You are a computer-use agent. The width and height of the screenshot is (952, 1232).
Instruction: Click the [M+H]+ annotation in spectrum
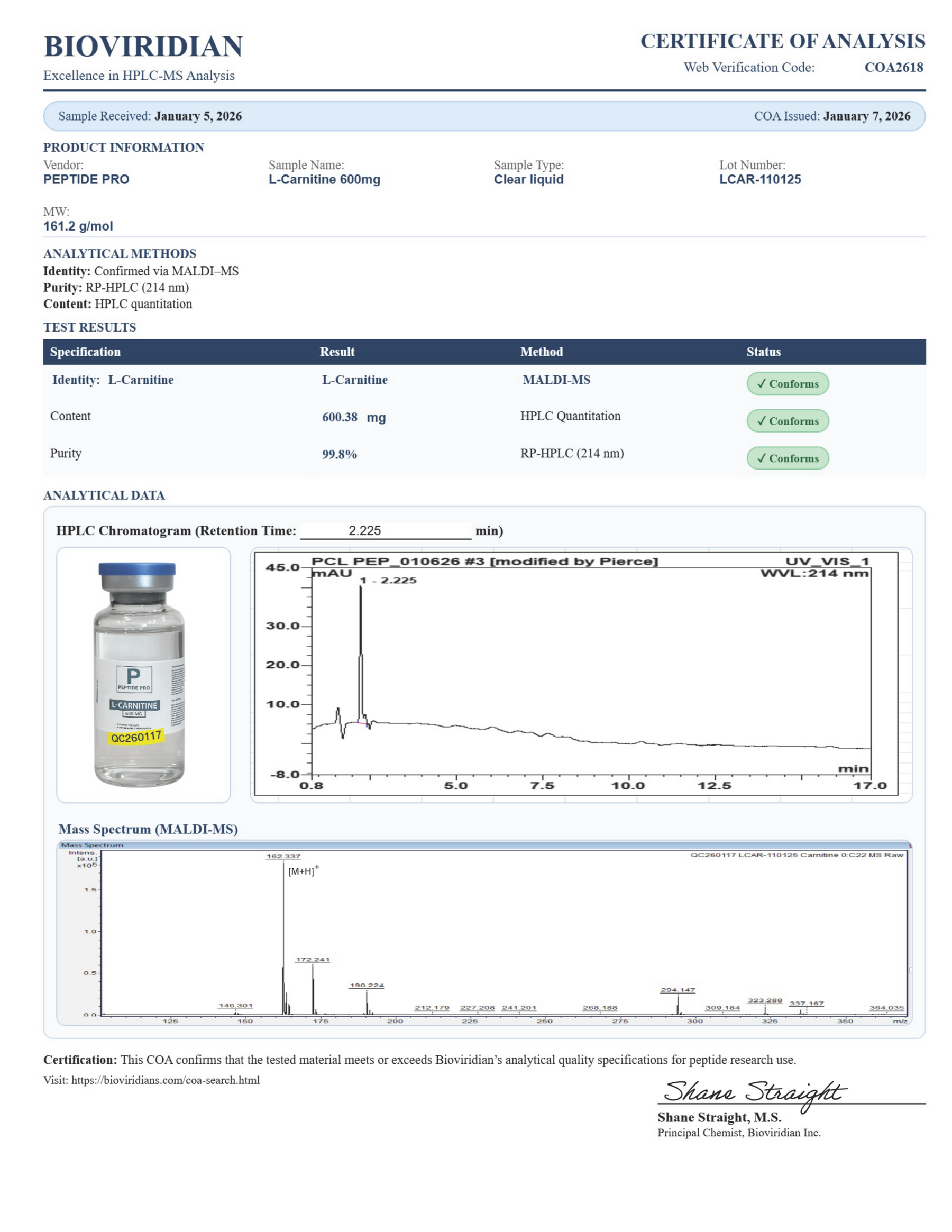tap(304, 870)
